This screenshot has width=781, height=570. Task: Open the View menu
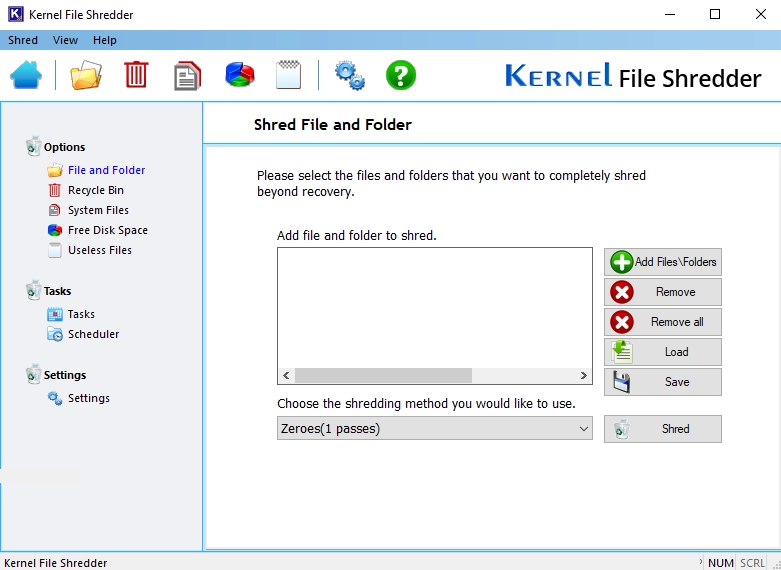(x=65, y=40)
